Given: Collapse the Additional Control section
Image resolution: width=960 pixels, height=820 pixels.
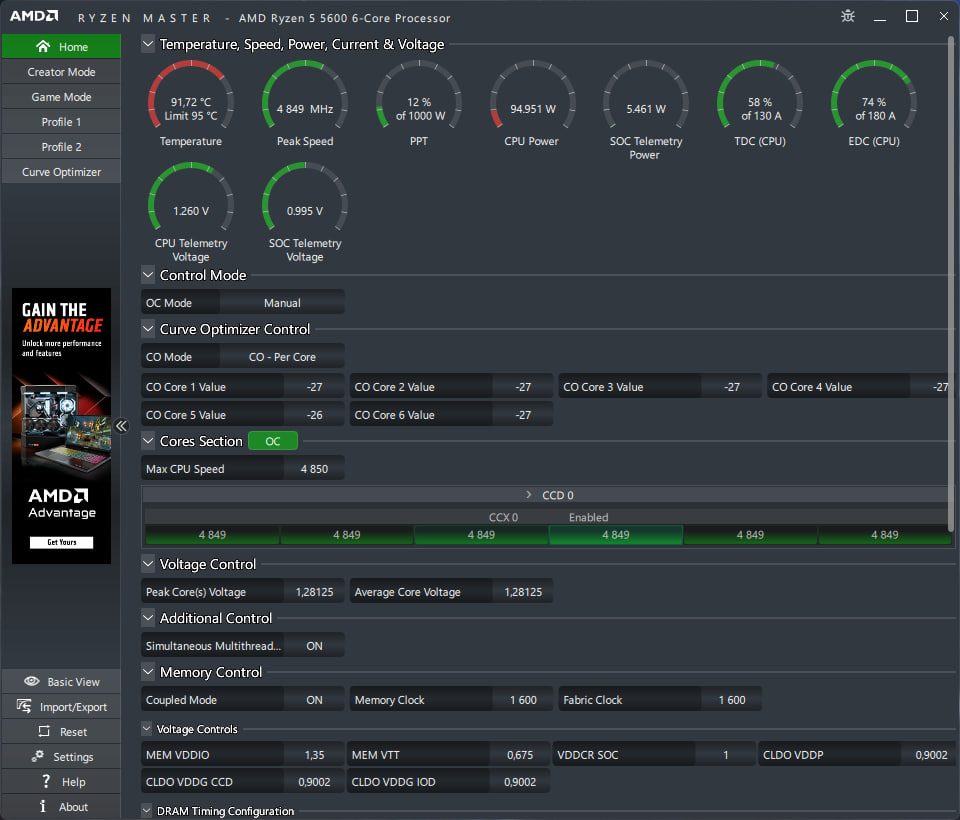Looking at the screenshot, I should point(148,618).
